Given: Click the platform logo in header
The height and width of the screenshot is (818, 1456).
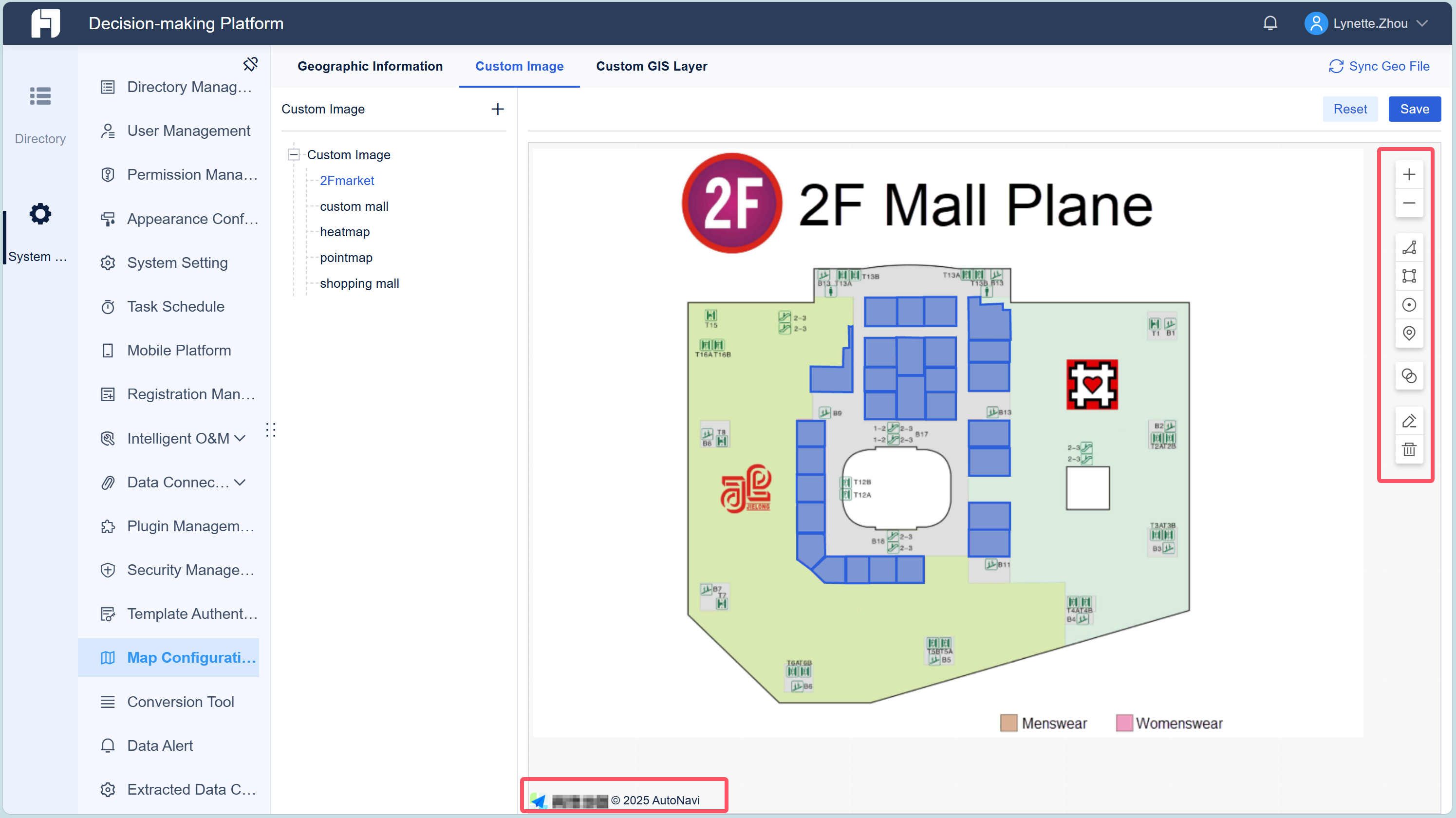Looking at the screenshot, I should (x=45, y=23).
